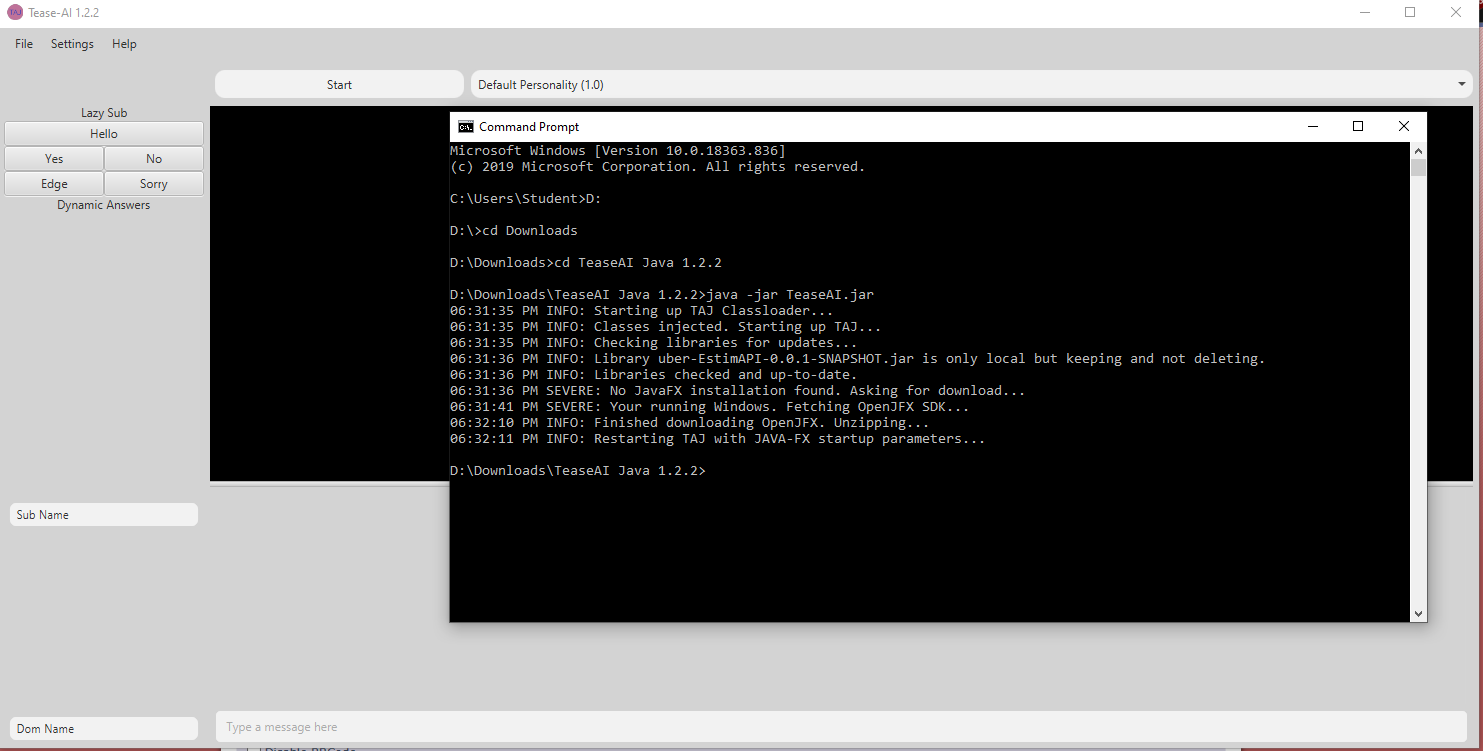Expand the Default Personality dropdown
This screenshot has width=1483, height=751.
pos(971,85)
